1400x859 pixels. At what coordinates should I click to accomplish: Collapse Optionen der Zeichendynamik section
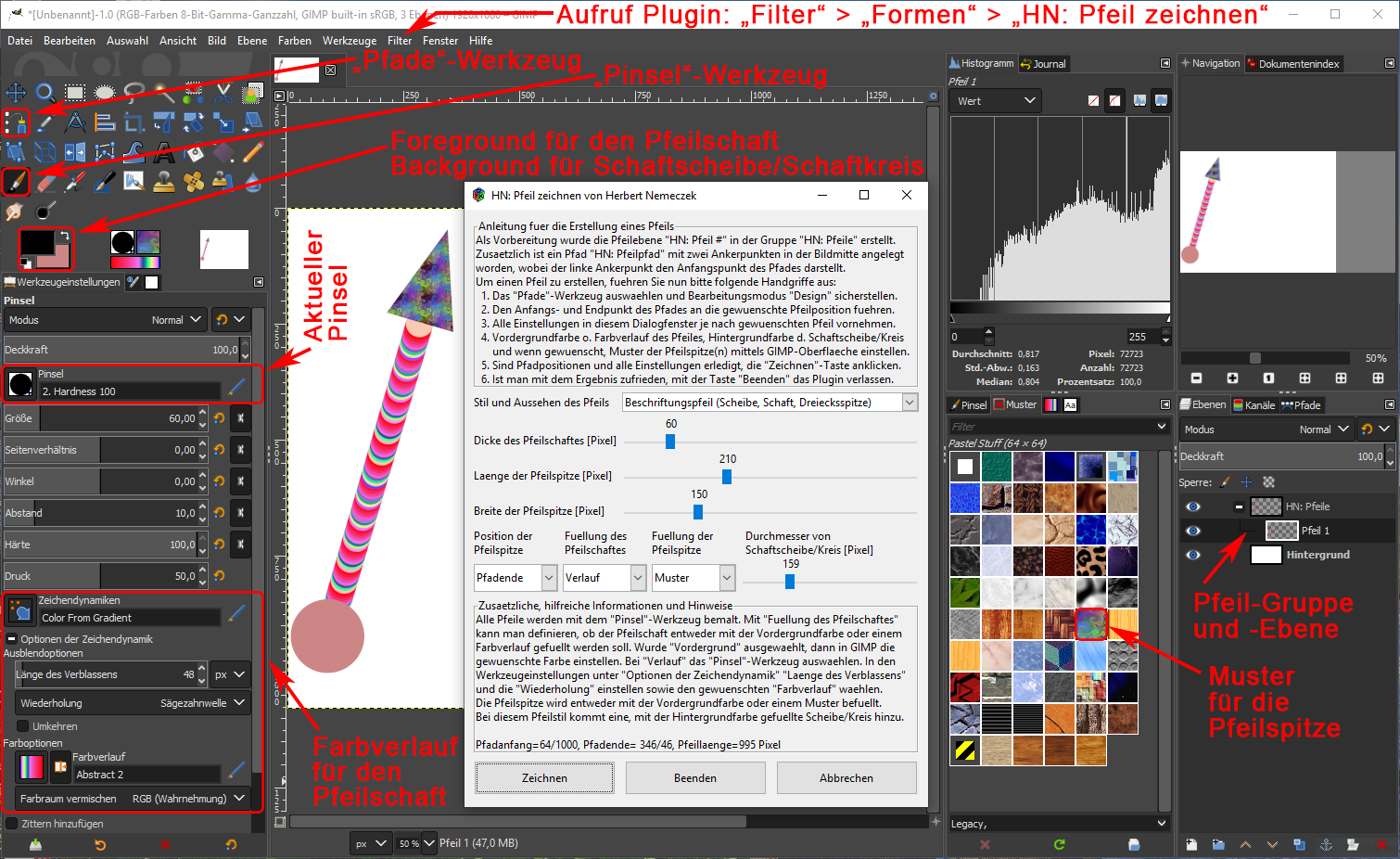coord(11,639)
